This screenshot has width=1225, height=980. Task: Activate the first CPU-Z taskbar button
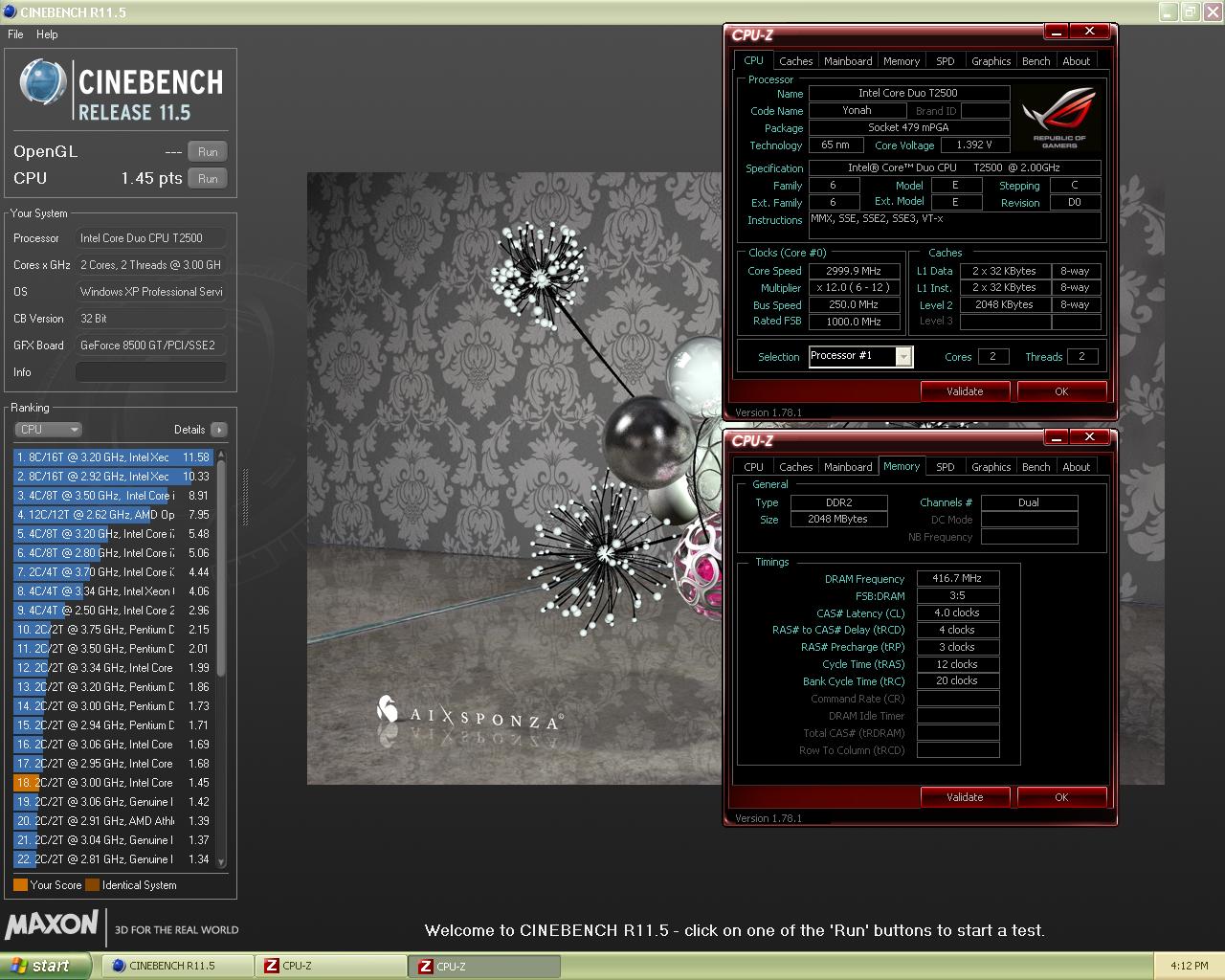[331, 966]
